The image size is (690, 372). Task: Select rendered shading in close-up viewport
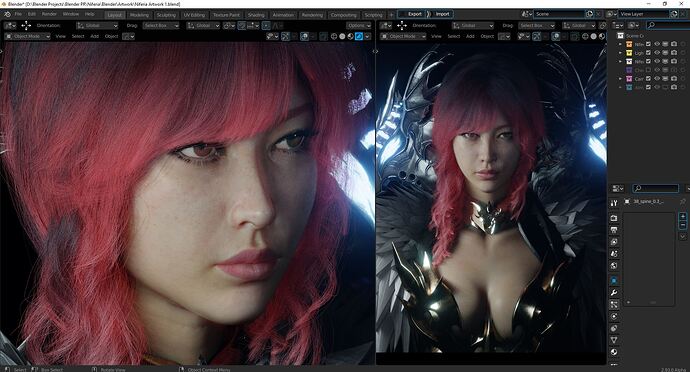point(359,36)
